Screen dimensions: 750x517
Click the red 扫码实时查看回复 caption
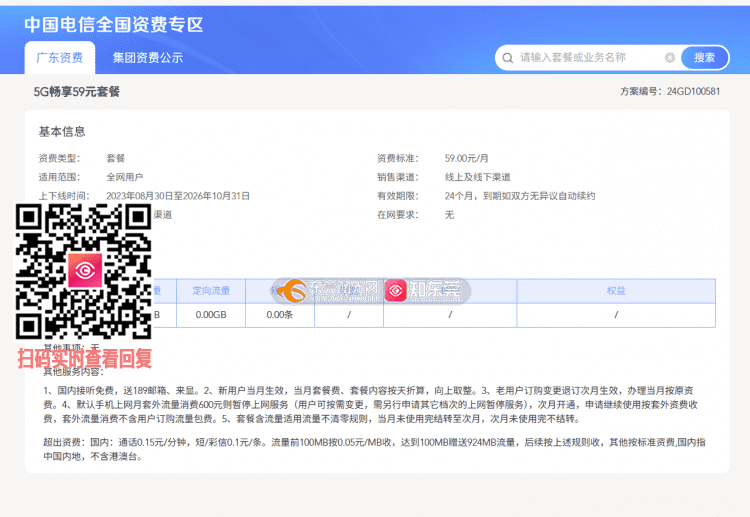click(85, 358)
